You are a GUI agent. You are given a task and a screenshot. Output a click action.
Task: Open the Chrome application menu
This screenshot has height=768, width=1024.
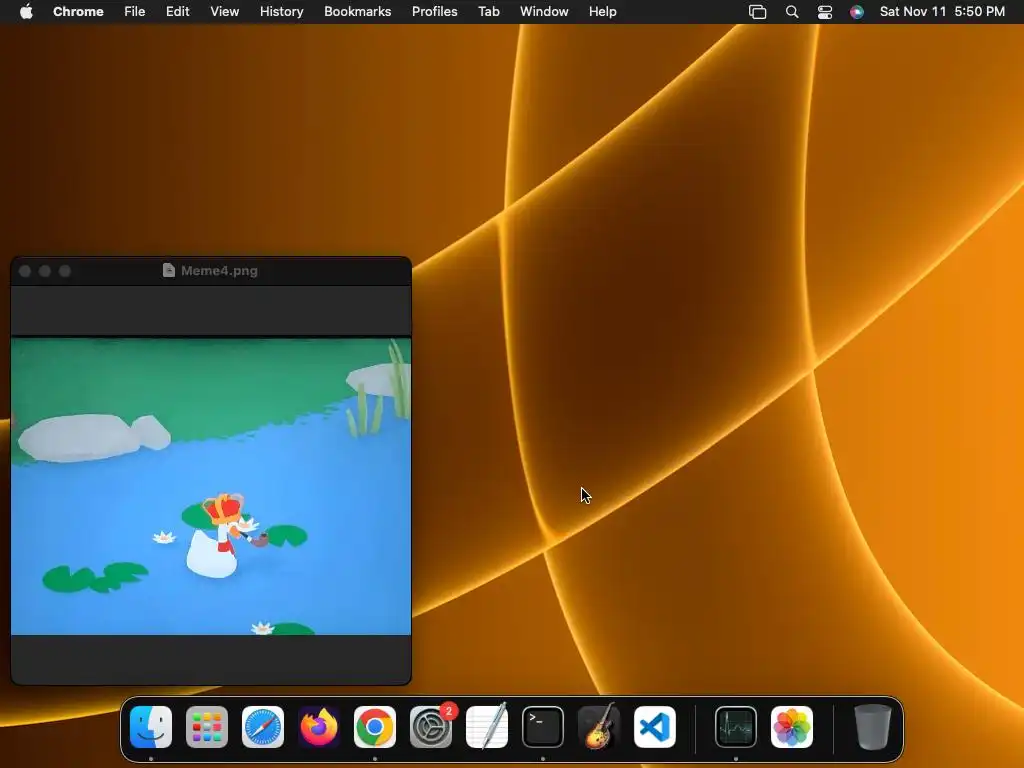point(78,12)
